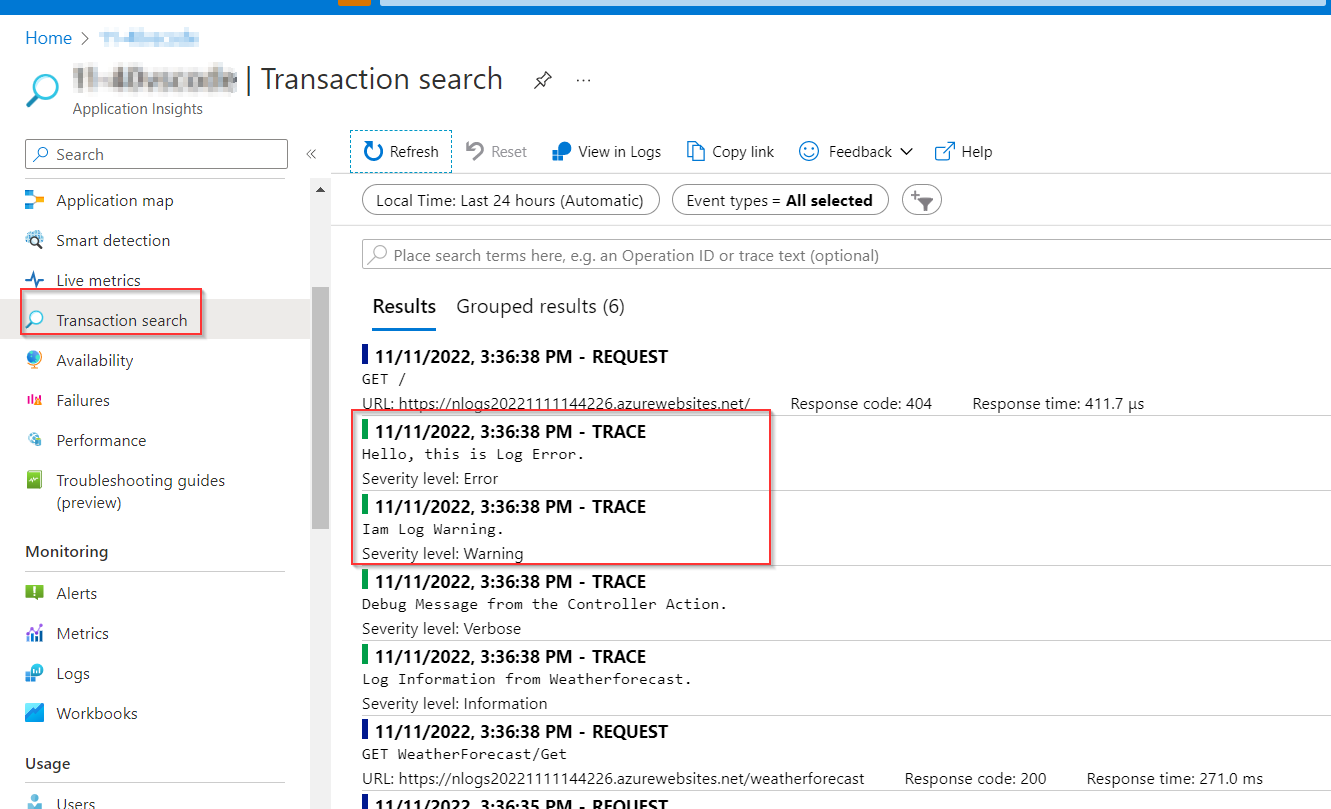The image size is (1331, 809).
Task: Click the Application Insights resource icon
Action: pos(42,89)
